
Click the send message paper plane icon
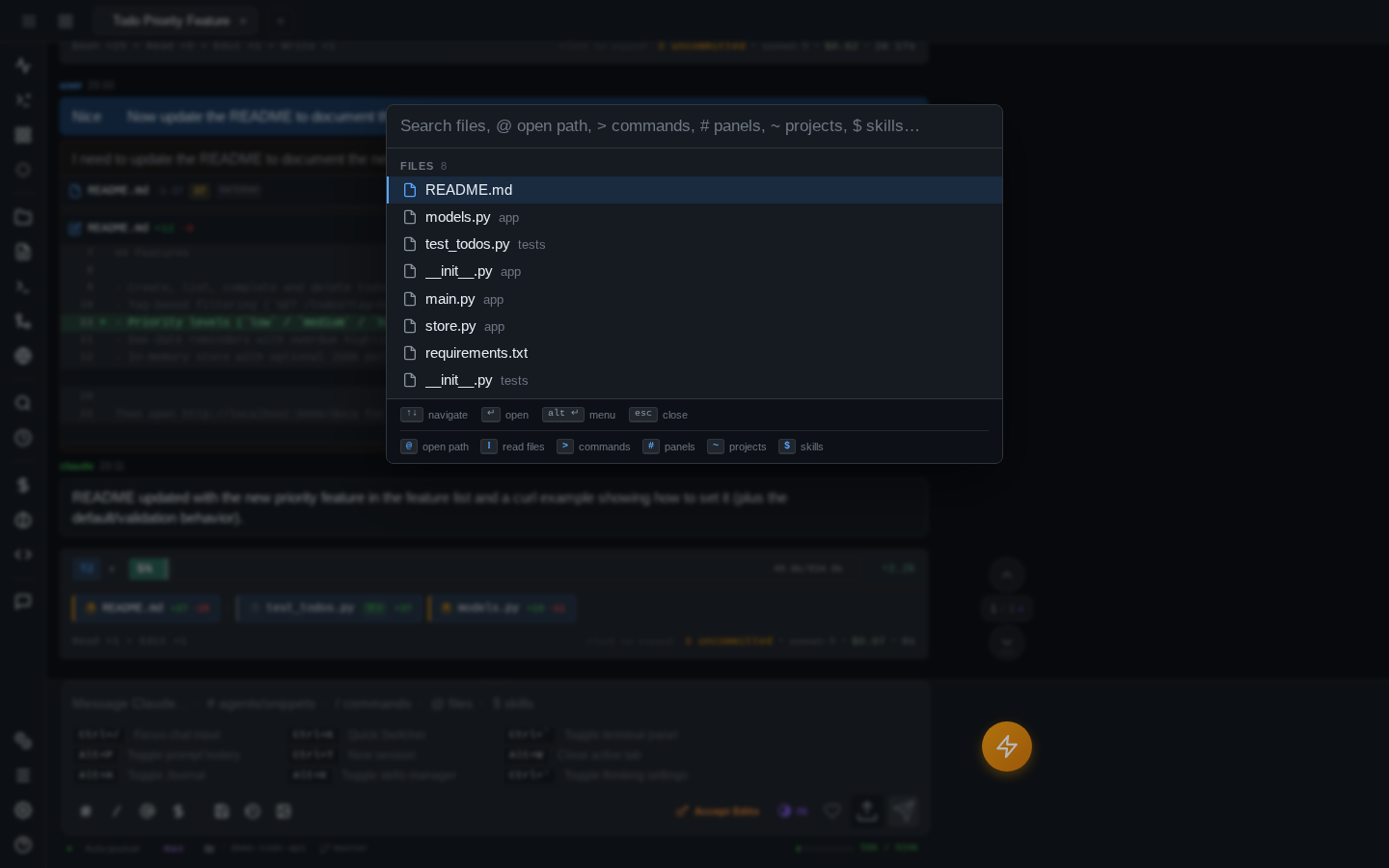[x=904, y=811]
